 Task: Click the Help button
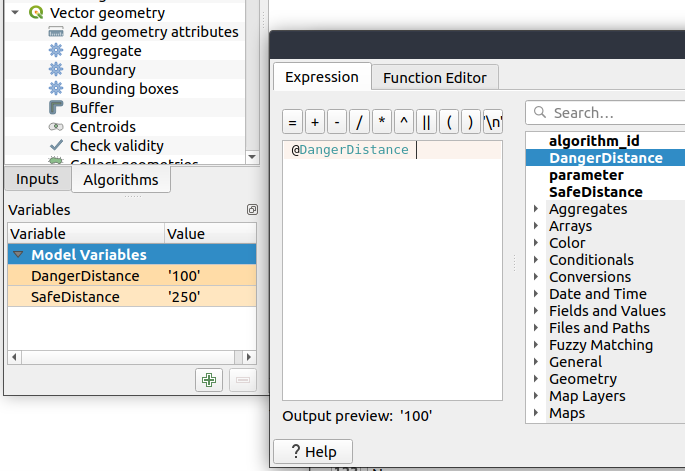pyautogui.click(x=312, y=451)
